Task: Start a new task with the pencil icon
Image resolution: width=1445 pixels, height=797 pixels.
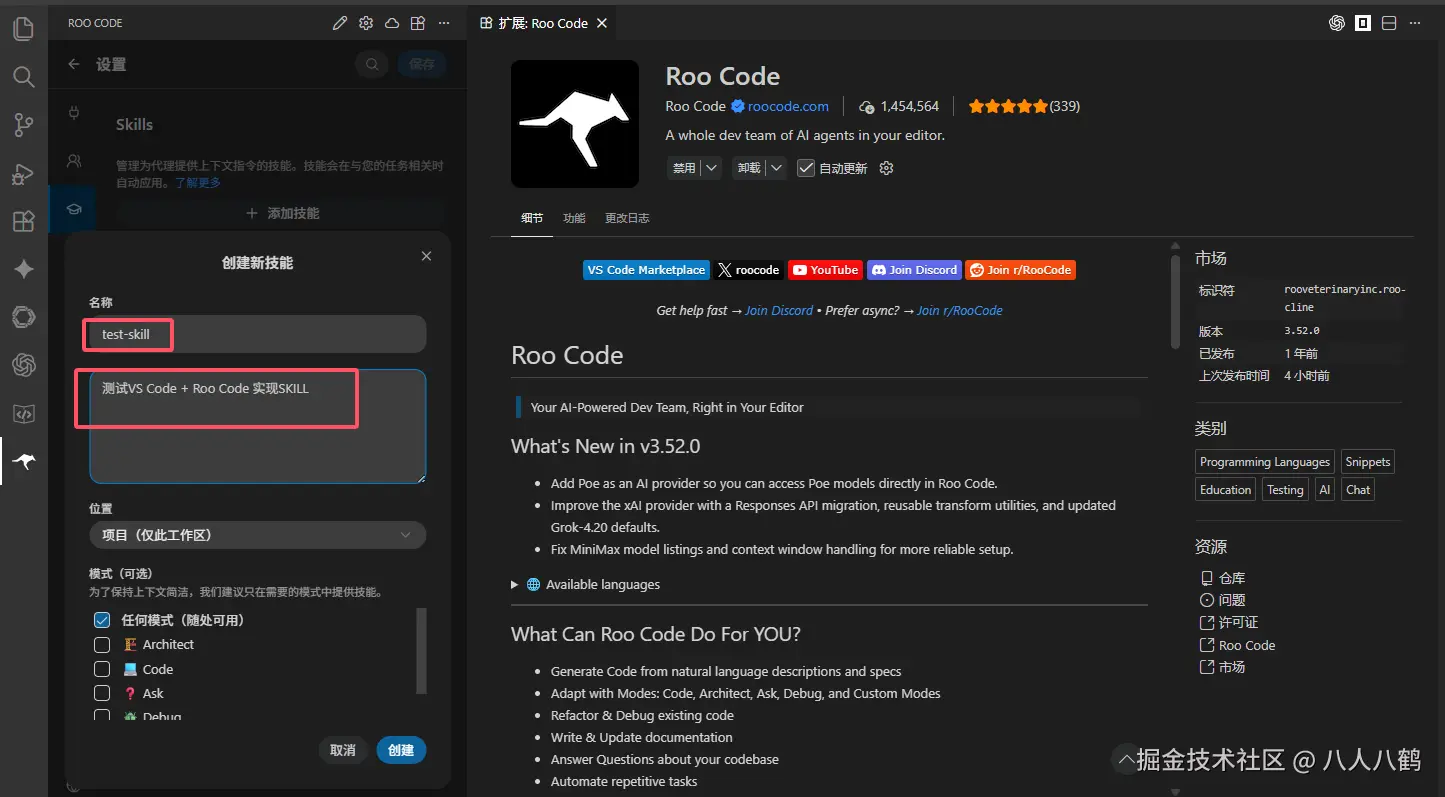Action: tap(340, 23)
